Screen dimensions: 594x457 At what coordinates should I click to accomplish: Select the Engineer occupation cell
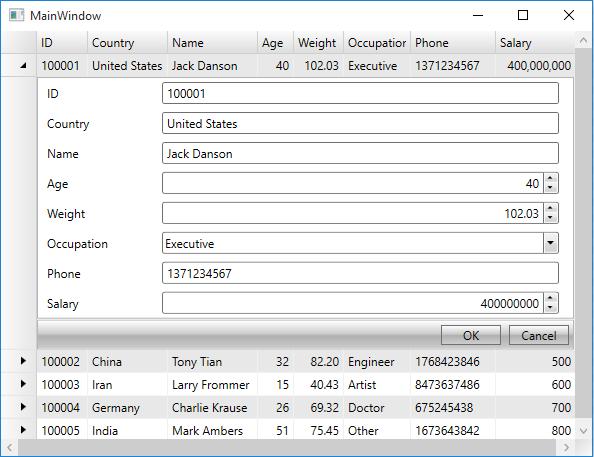point(377,362)
